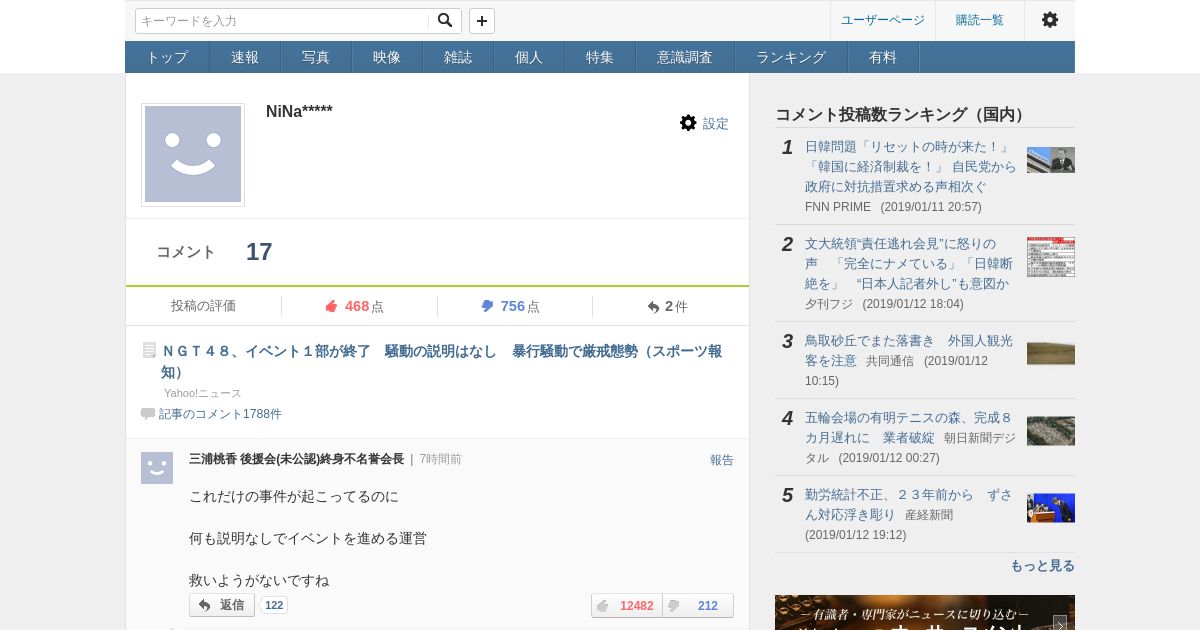Open the 122 replies count bubble
This screenshot has height=630, width=1200.
coord(274,605)
